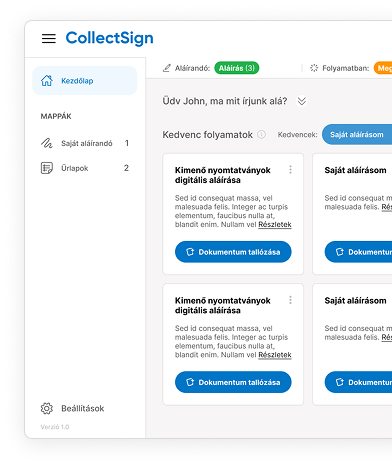Click the Kedvenc folyamatok info icon

pos(262,135)
